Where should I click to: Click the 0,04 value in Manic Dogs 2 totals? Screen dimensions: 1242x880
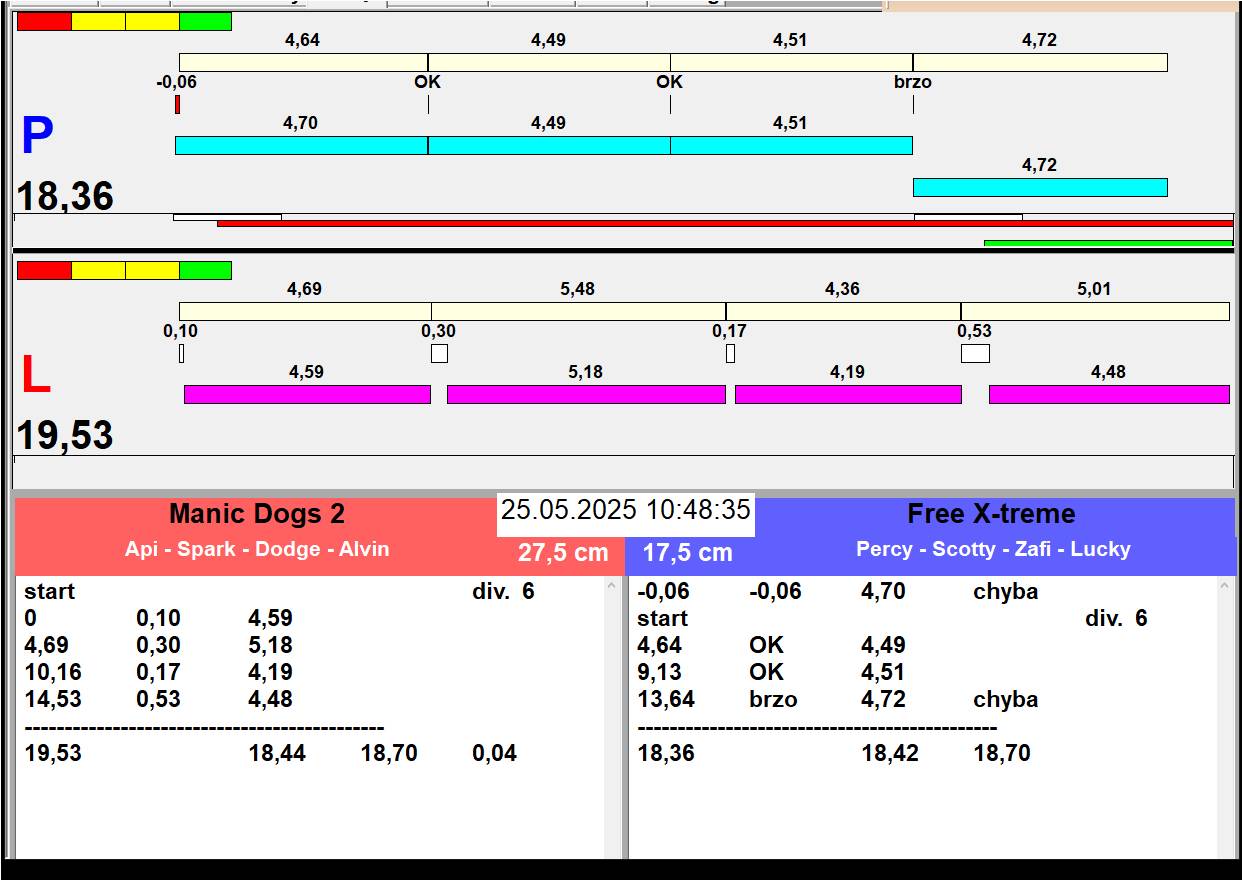click(x=494, y=753)
